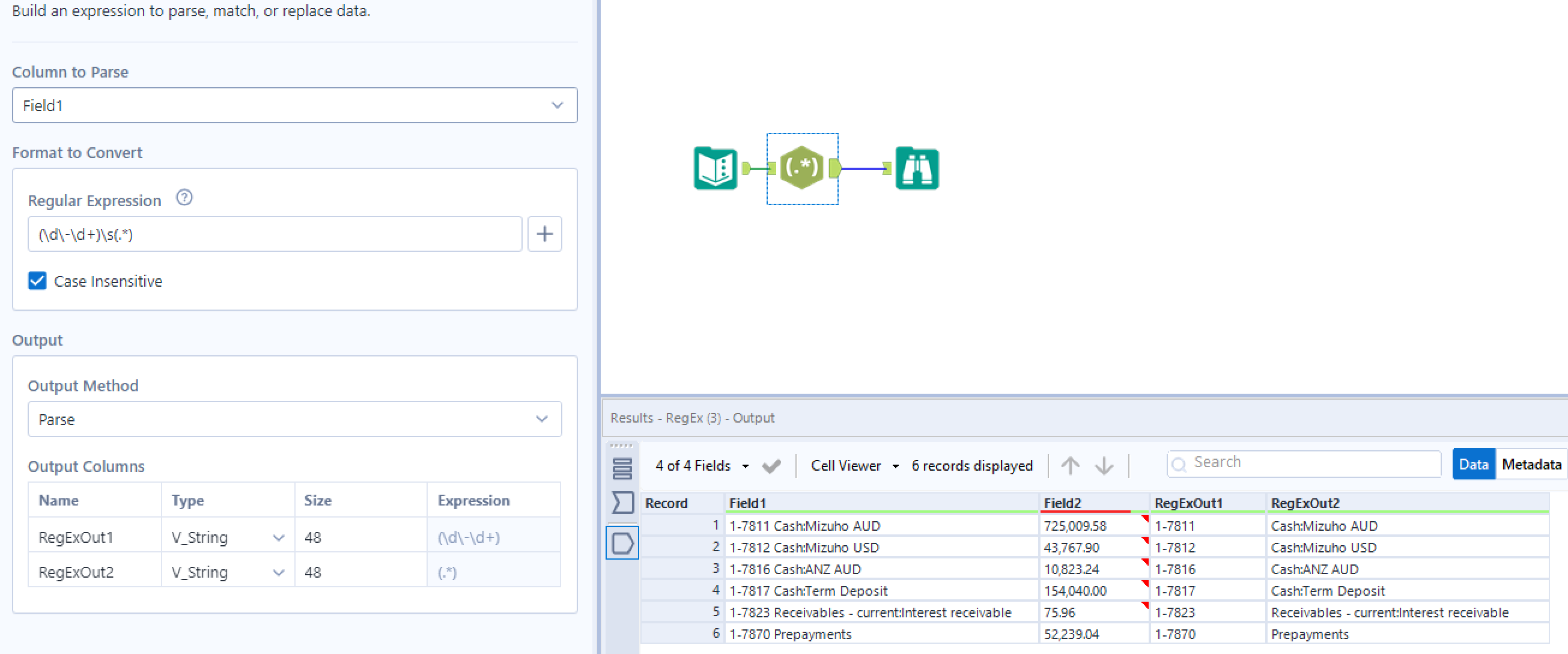Click the regular expression help icon
This screenshot has width=1568, height=654.
point(184,198)
